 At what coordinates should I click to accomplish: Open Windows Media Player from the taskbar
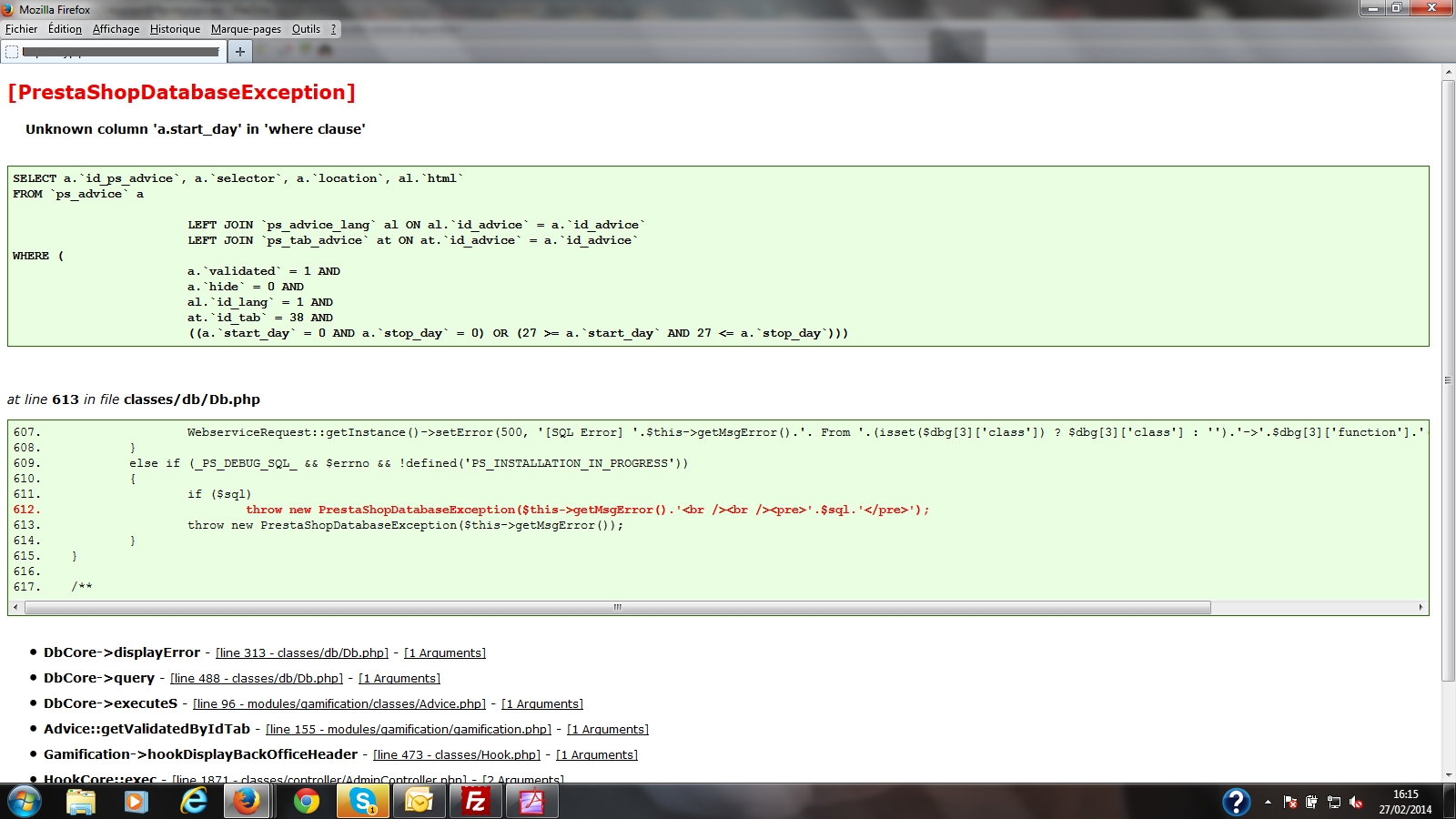[136, 802]
